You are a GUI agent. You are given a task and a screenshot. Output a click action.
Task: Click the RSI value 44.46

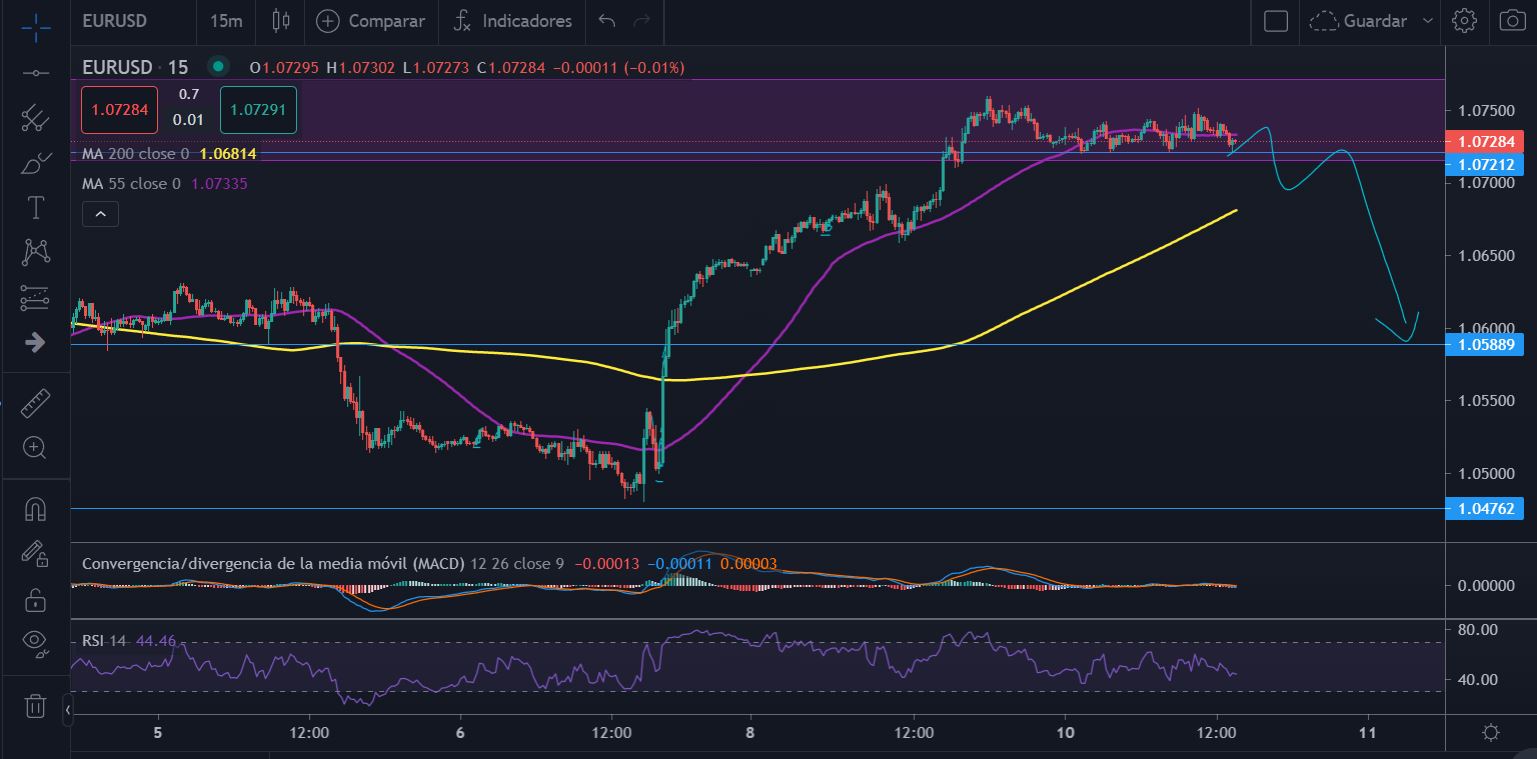(x=156, y=640)
